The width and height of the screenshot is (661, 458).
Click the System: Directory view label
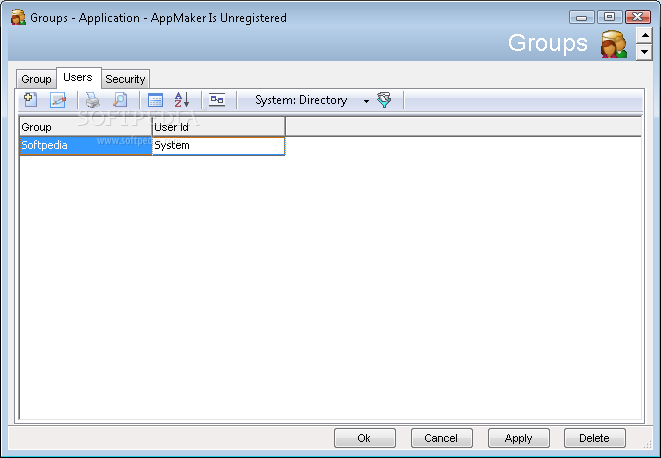301,100
